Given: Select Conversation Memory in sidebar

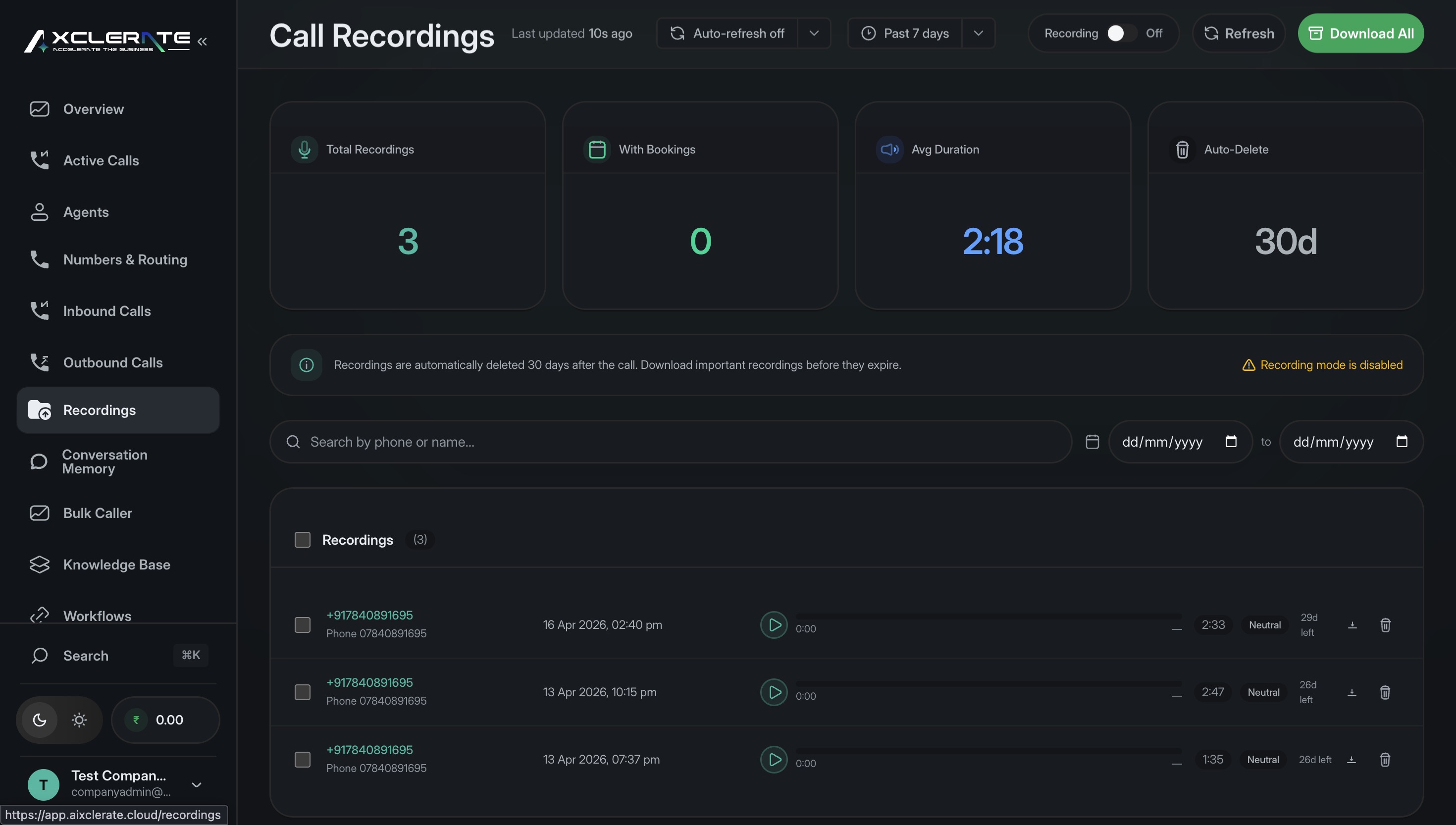Looking at the screenshot, I should point(105,461).
